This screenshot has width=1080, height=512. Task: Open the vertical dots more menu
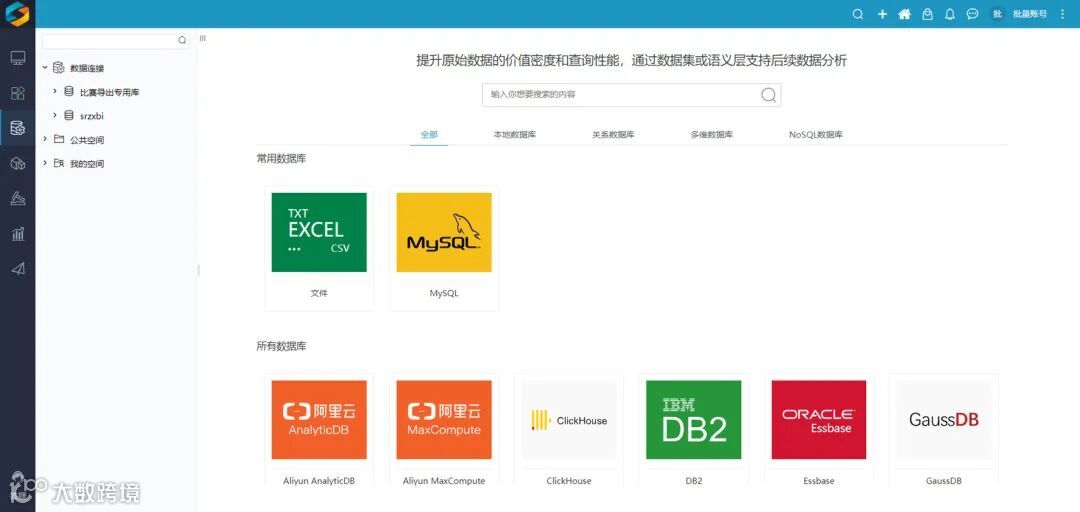tap(1062, 14)
